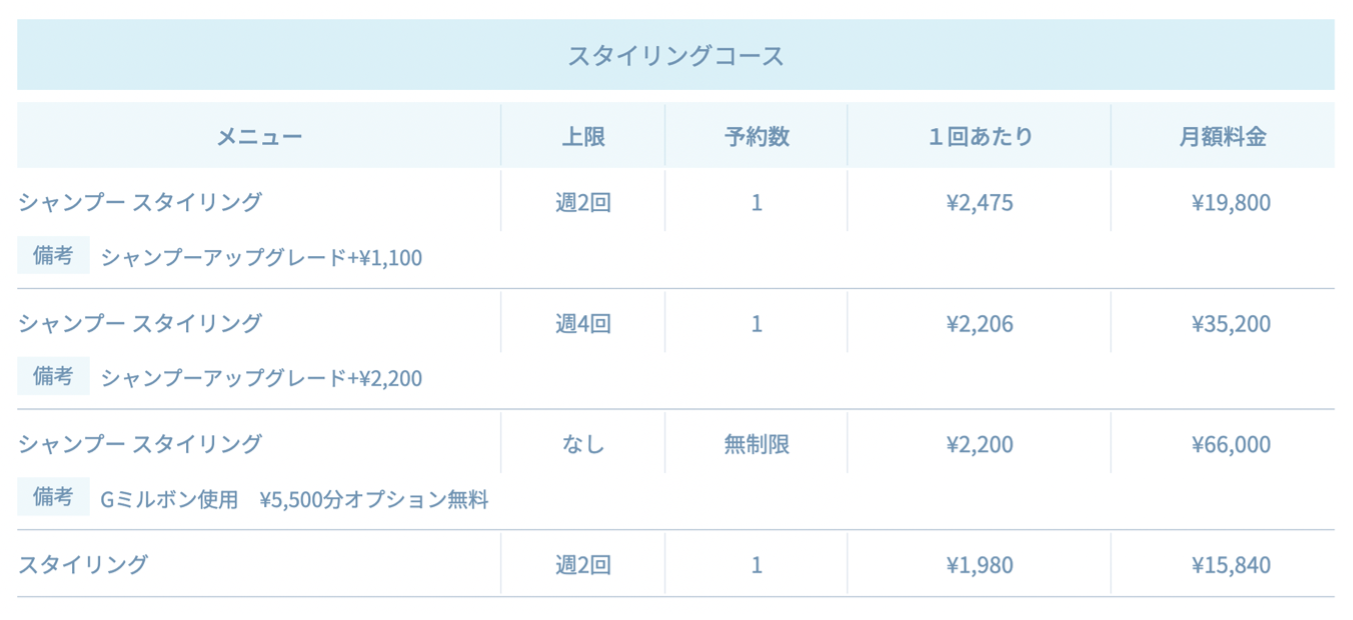Click the １回あたり column header
The height and width of the screenshot is (620, 1353).
[x=979, y=137]
